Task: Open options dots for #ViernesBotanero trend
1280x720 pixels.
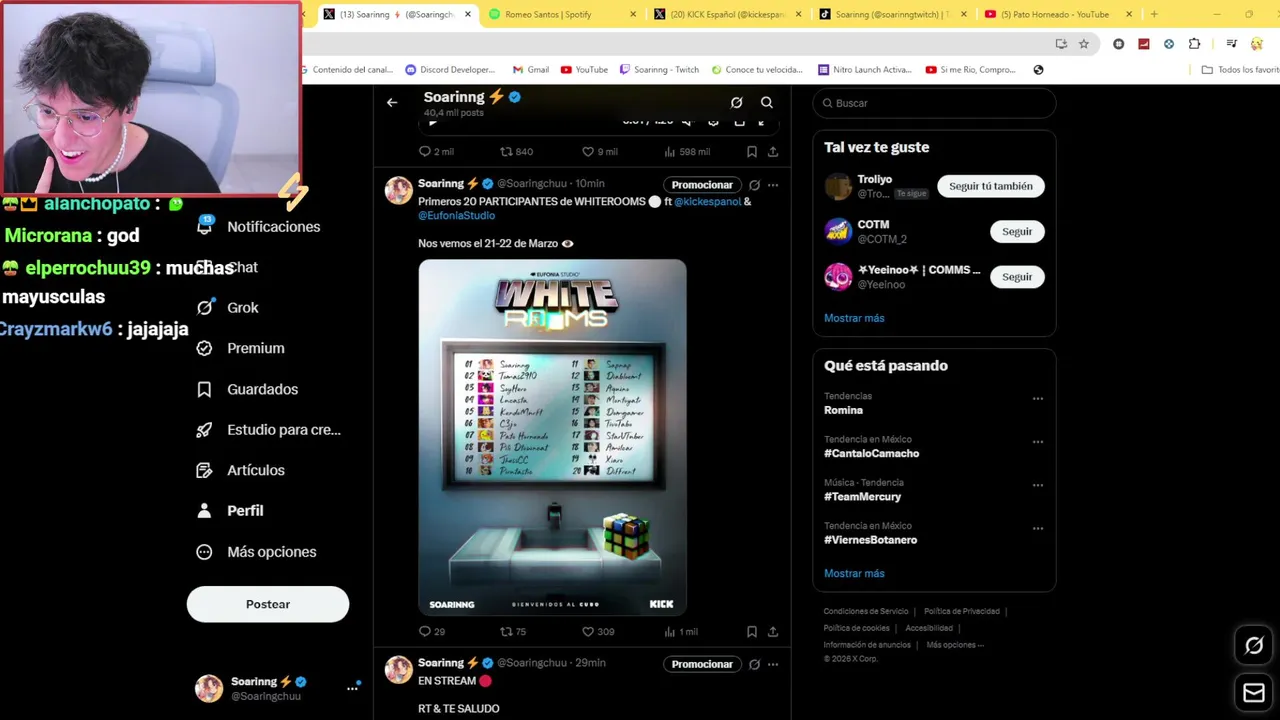Action: pyautogui.click(x=1038, y=528)
